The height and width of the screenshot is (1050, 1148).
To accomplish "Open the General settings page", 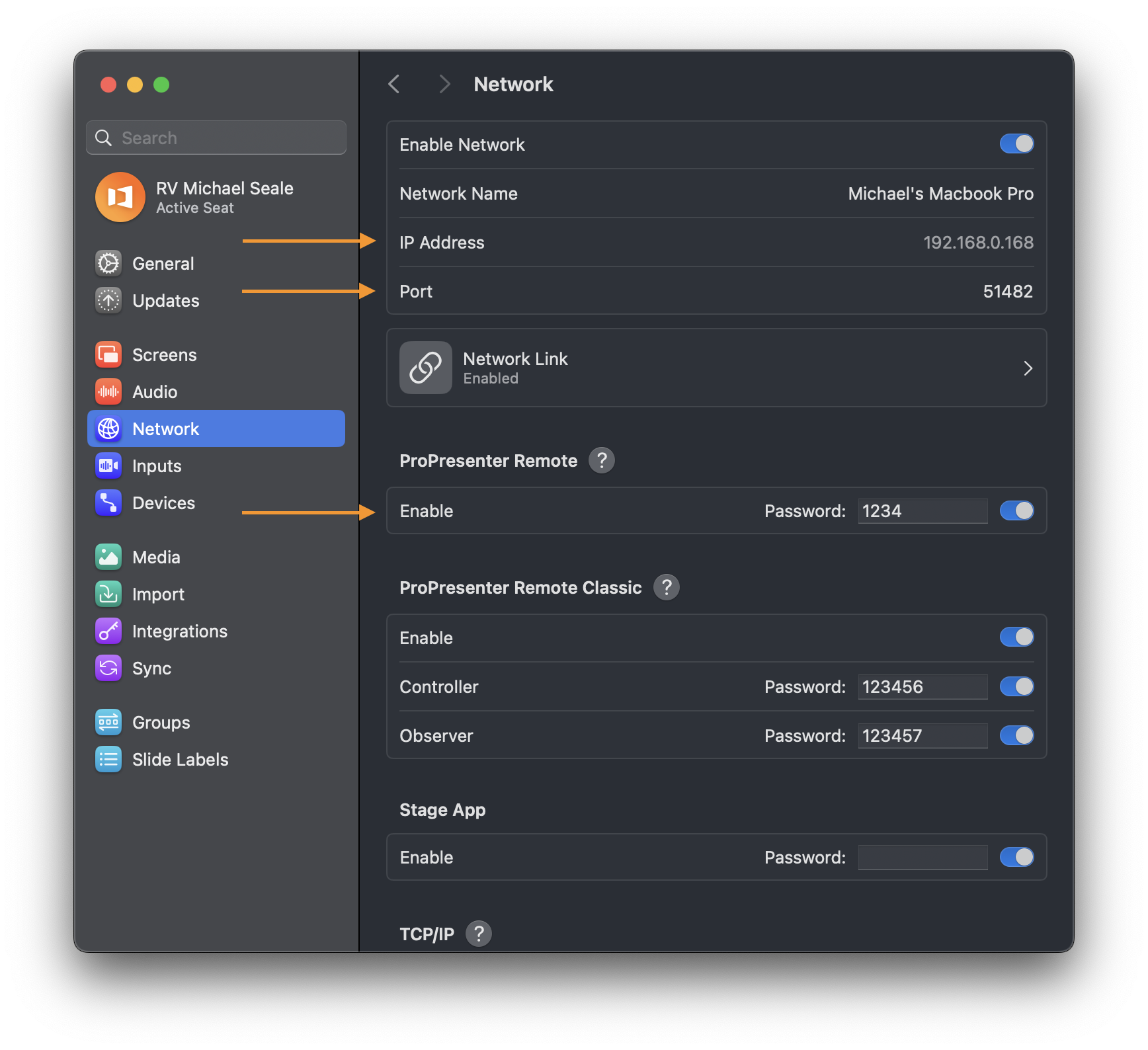I will 163,264.
